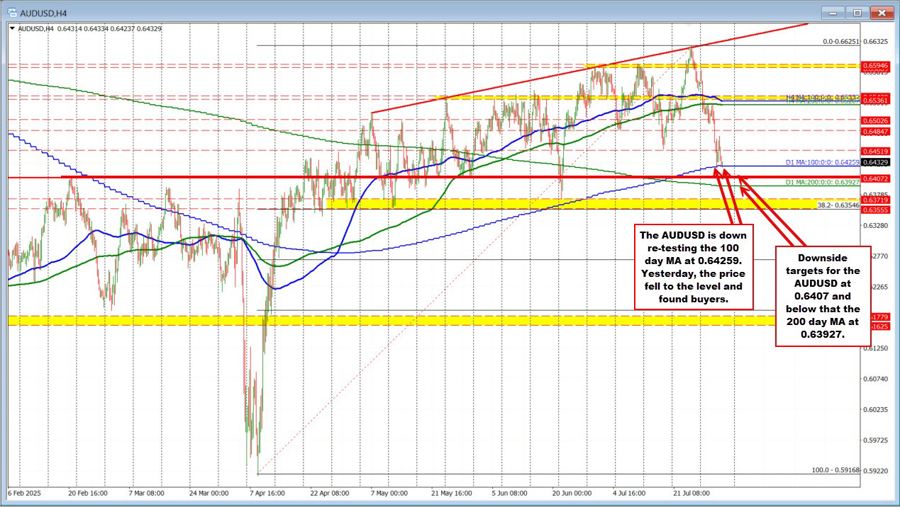
Task: Click the time axis label 24 Mar 00:00
Action: coord(208,493)
